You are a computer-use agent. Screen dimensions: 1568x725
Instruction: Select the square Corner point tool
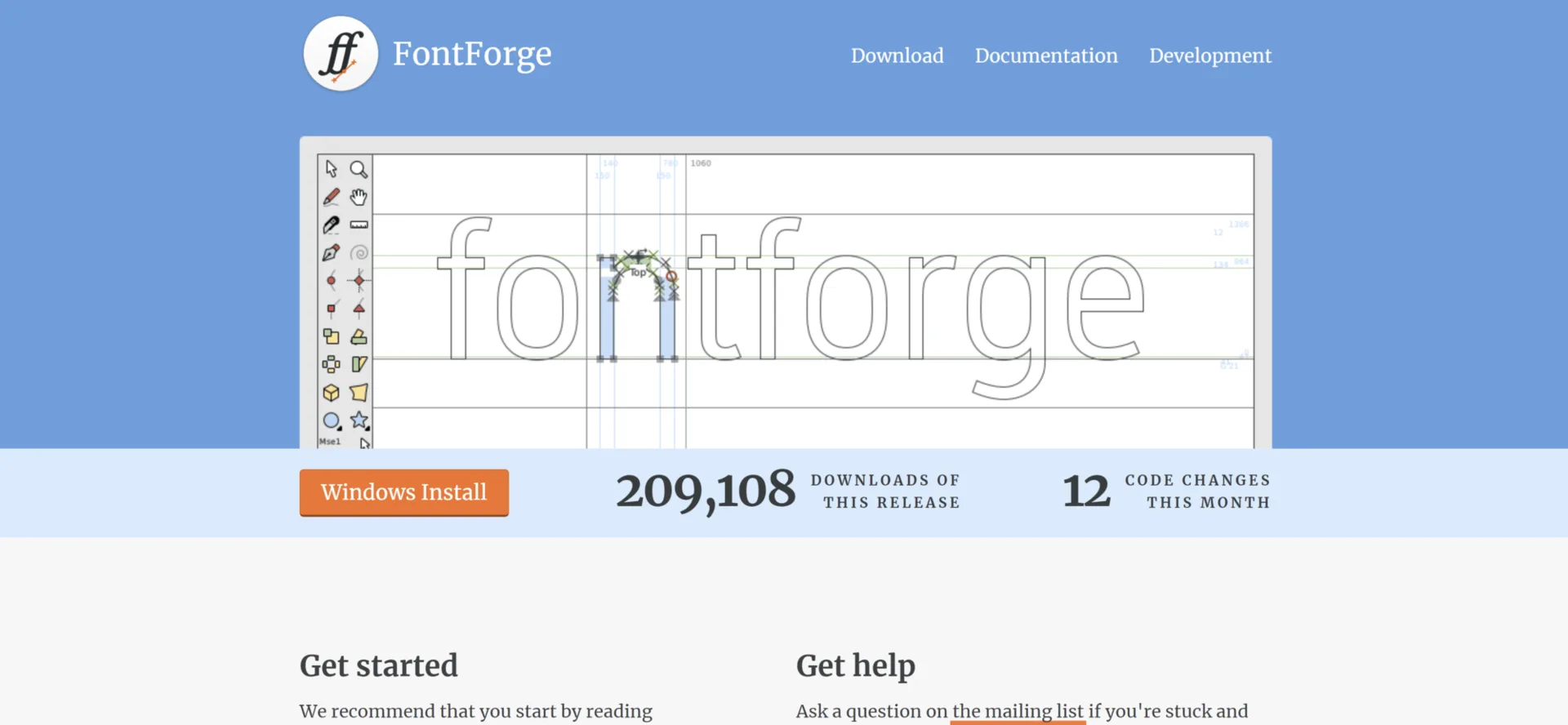coord(331,309)
